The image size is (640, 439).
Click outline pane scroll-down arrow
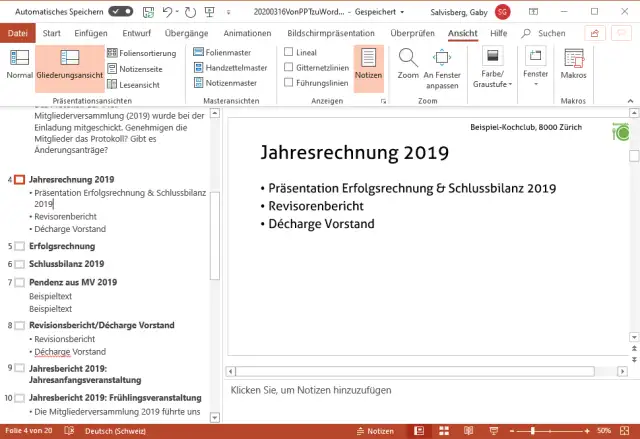215,417
